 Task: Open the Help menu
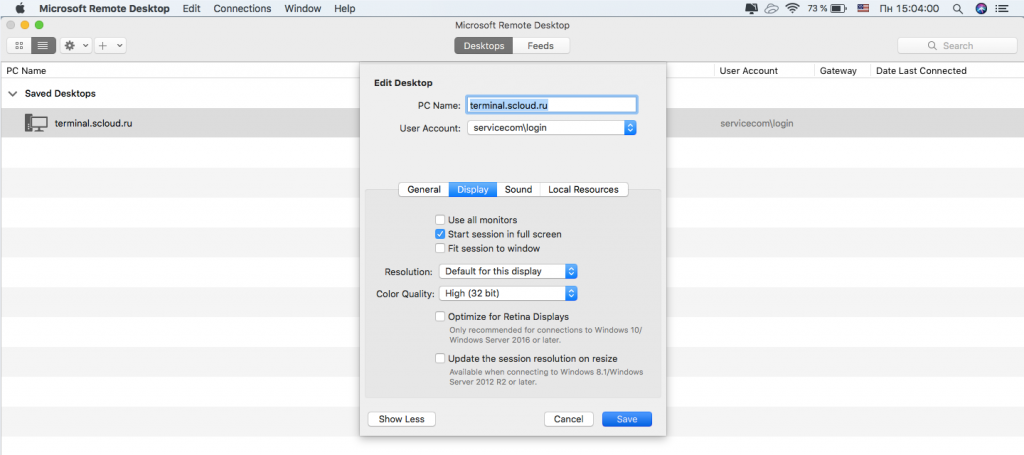click(x=344, y=8)
